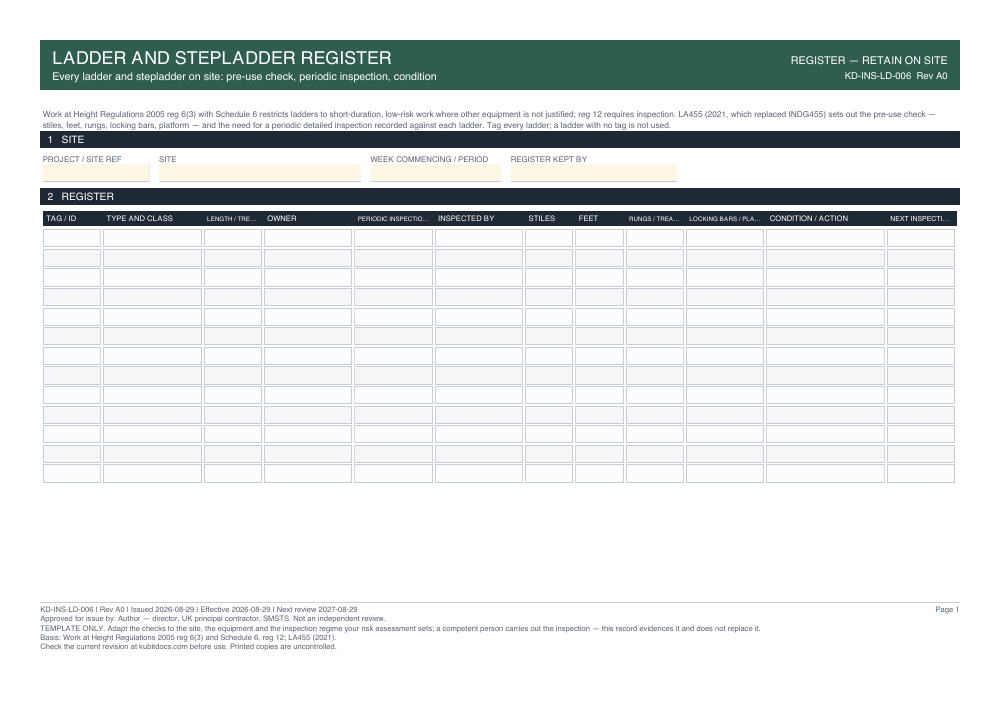The width and height of the screenshot is (1000, 708).
Task: Click the first-row Condition / Action cell
Action: [825, 238]
